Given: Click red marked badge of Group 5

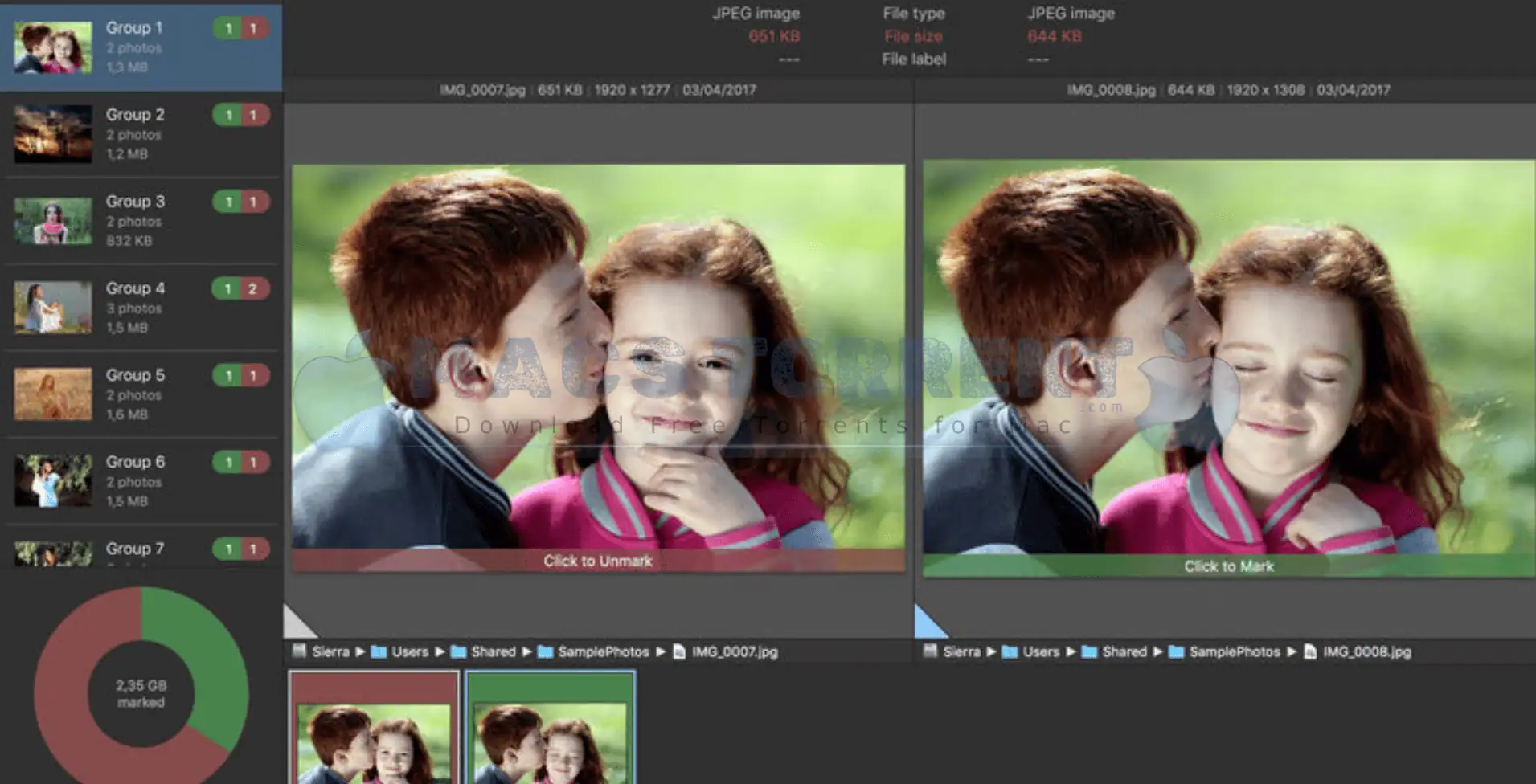Looking at the screenshot, I should coord(254,375).
